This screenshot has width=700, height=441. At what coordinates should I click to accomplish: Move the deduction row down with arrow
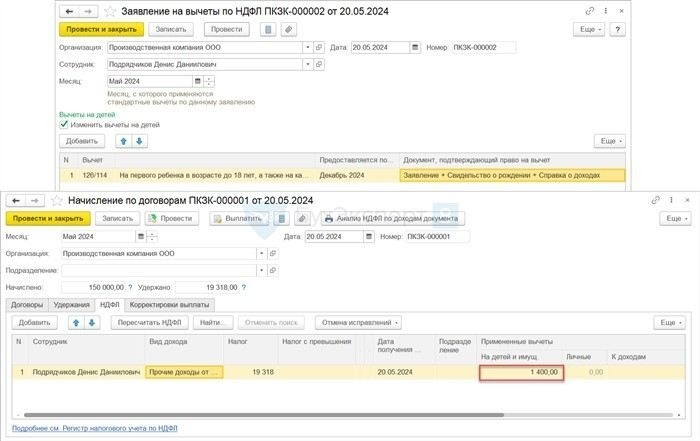[139, 141]
